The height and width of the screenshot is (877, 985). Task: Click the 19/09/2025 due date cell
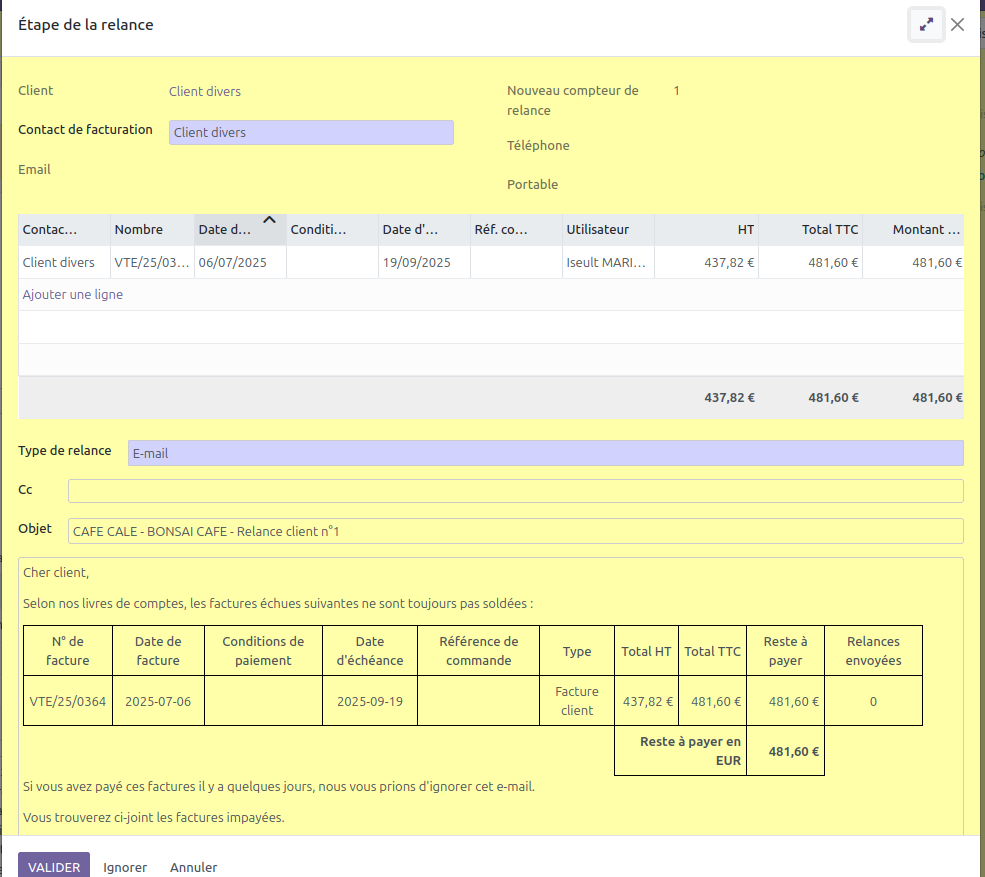point(416,263)
